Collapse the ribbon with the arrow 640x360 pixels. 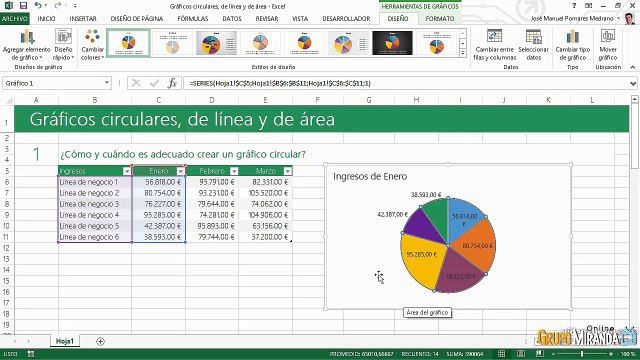(633, 67)
